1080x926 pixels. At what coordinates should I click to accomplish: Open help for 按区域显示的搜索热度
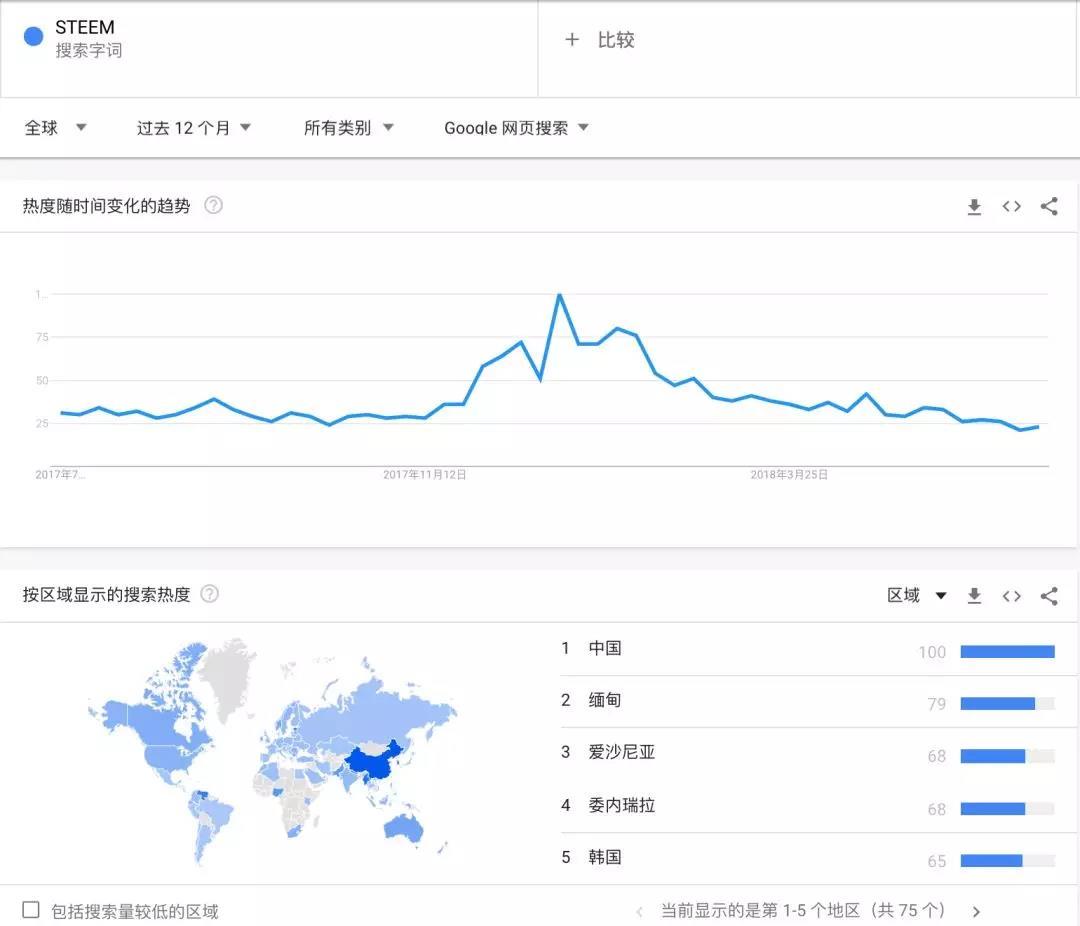[x=209, y=594]
